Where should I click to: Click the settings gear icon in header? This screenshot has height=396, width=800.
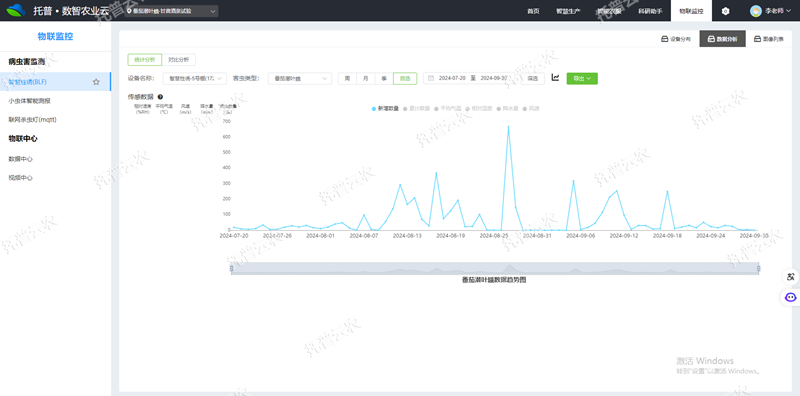(726, 11)
